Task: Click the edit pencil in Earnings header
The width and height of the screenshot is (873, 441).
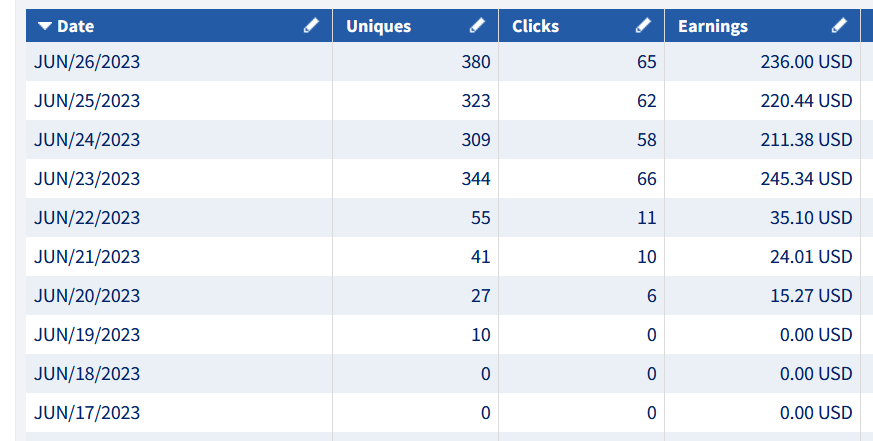Action: coord(839,26)
